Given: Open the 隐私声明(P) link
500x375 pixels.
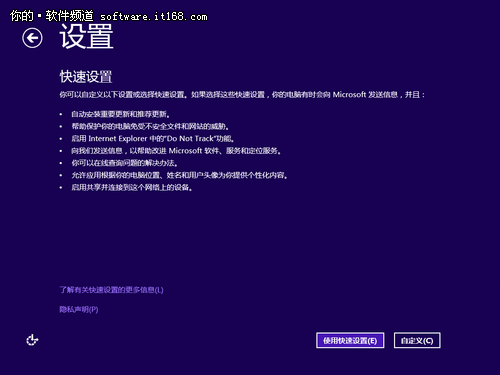Looking at the screenshot, I should (79, 309).
